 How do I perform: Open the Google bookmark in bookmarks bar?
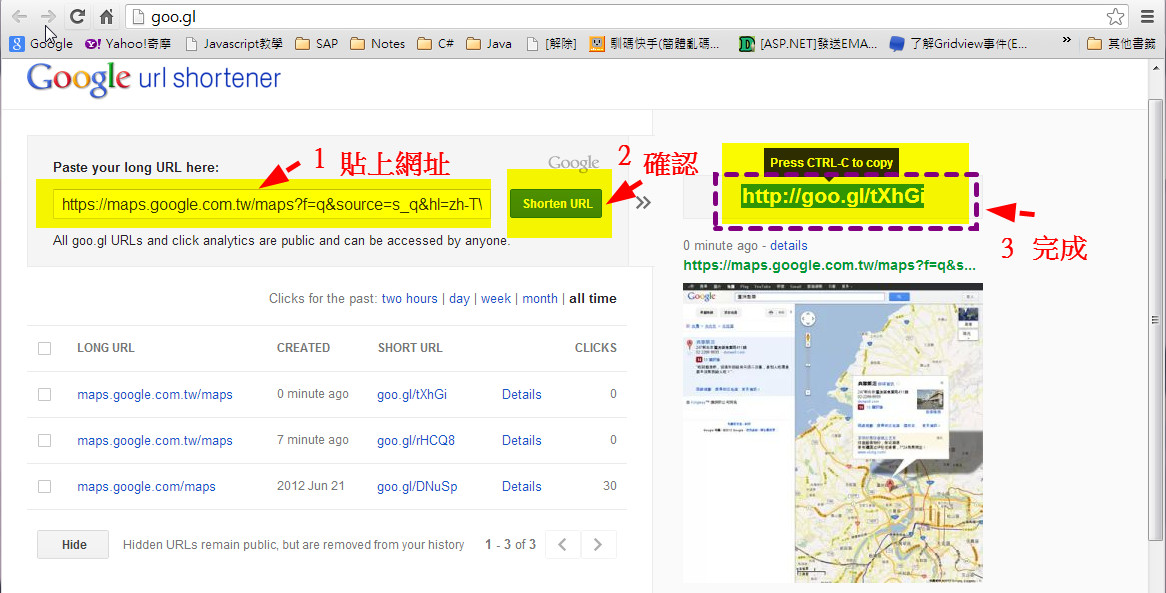pyautogui.click(x=41, y=44)
